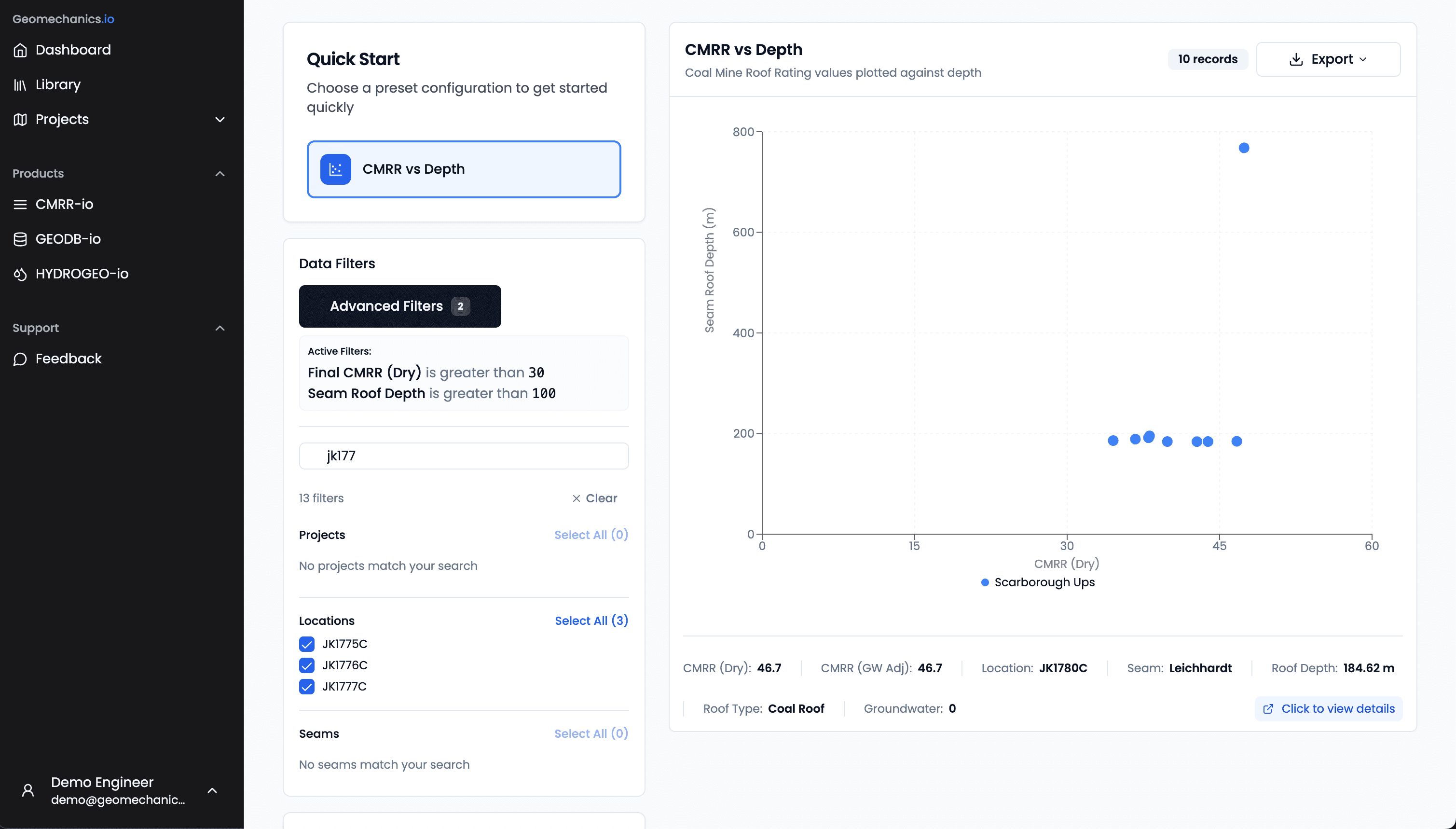This screenshot has width=1456, height=829.
Task: Open the Dashboard from the sidebar
Action: pos(73,50)
